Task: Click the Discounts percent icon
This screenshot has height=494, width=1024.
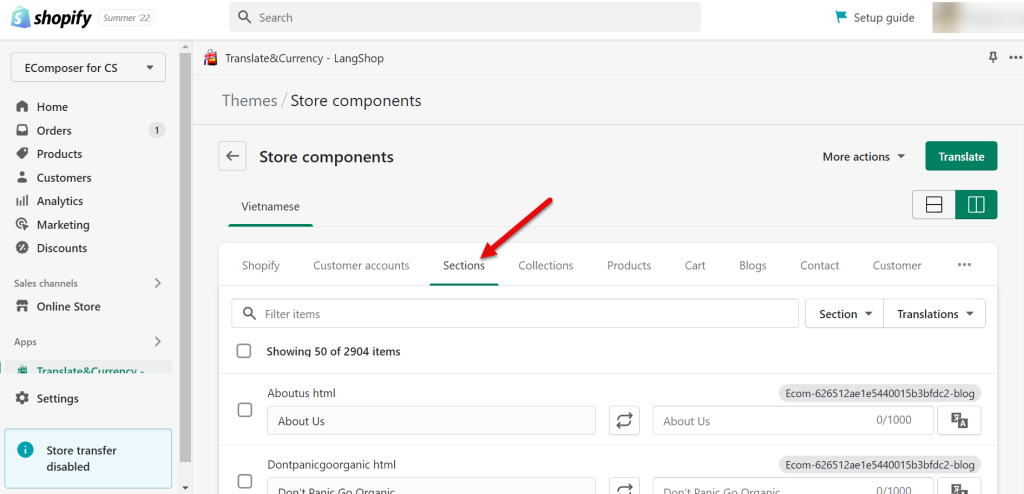Action: point(22,248)
